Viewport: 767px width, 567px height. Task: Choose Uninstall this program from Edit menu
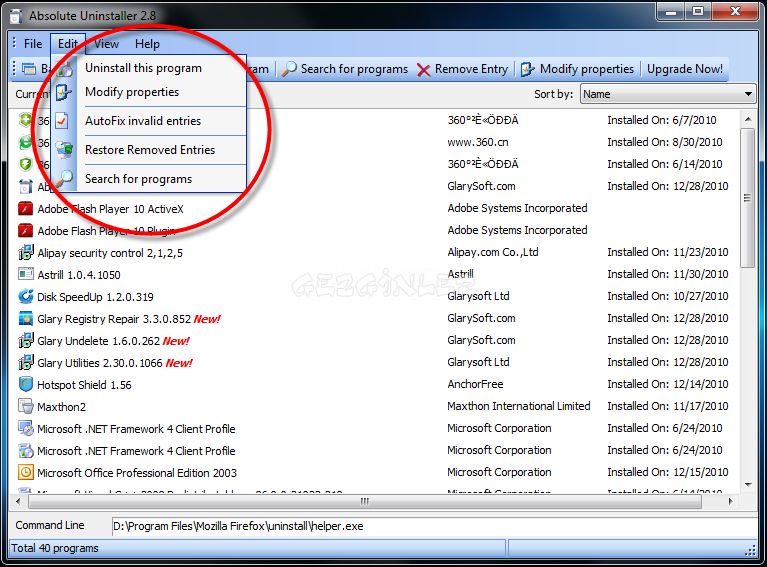(151, 68)
